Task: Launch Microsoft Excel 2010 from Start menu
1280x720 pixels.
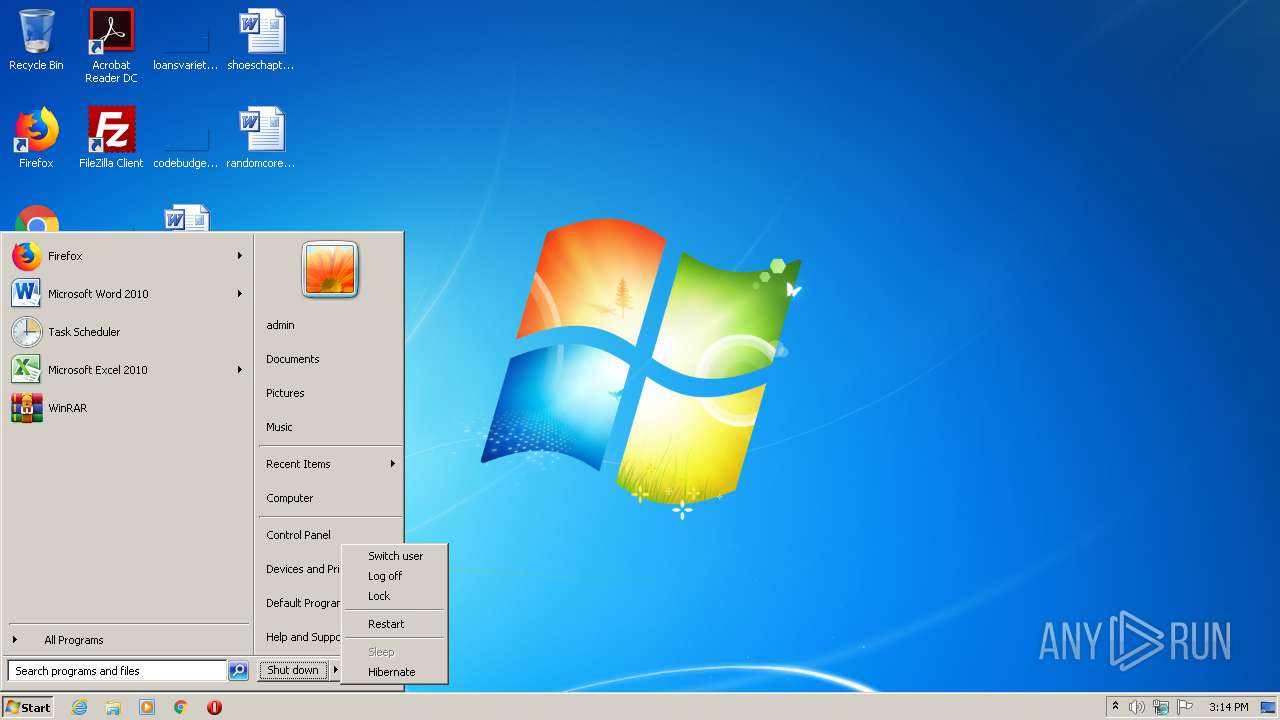Action: point(127,370)
